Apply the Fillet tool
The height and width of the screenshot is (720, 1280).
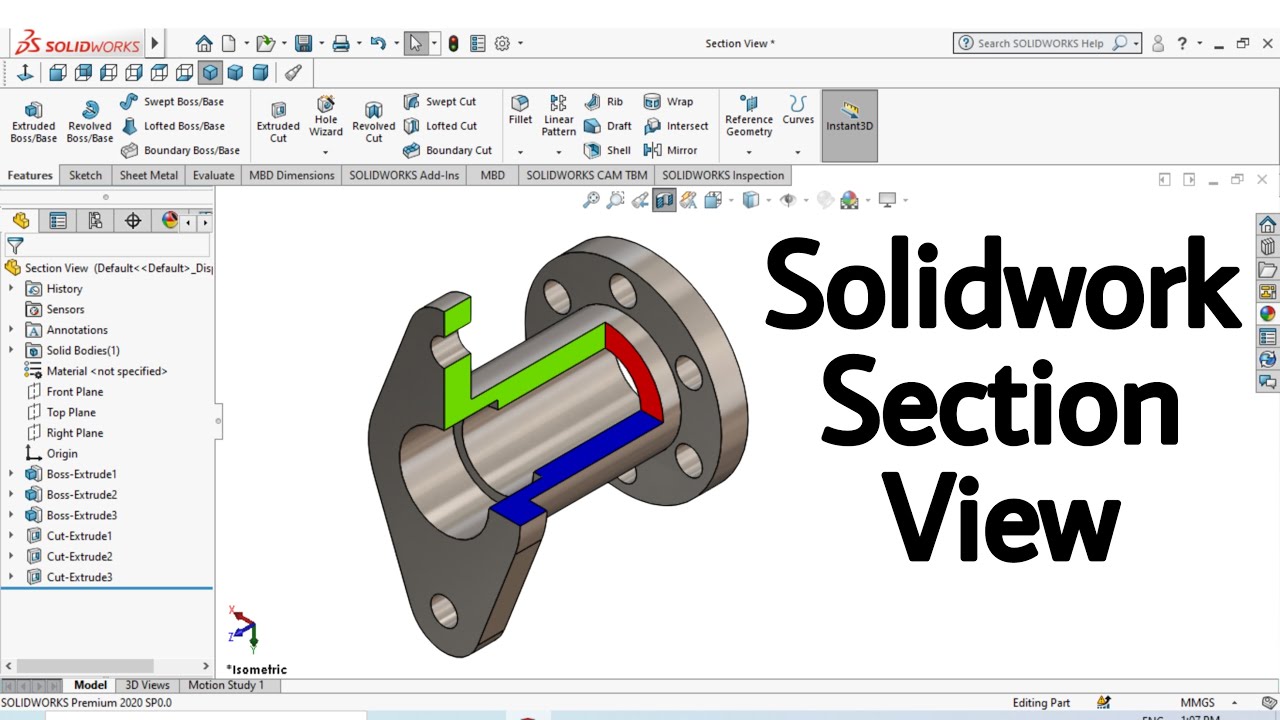520,110
